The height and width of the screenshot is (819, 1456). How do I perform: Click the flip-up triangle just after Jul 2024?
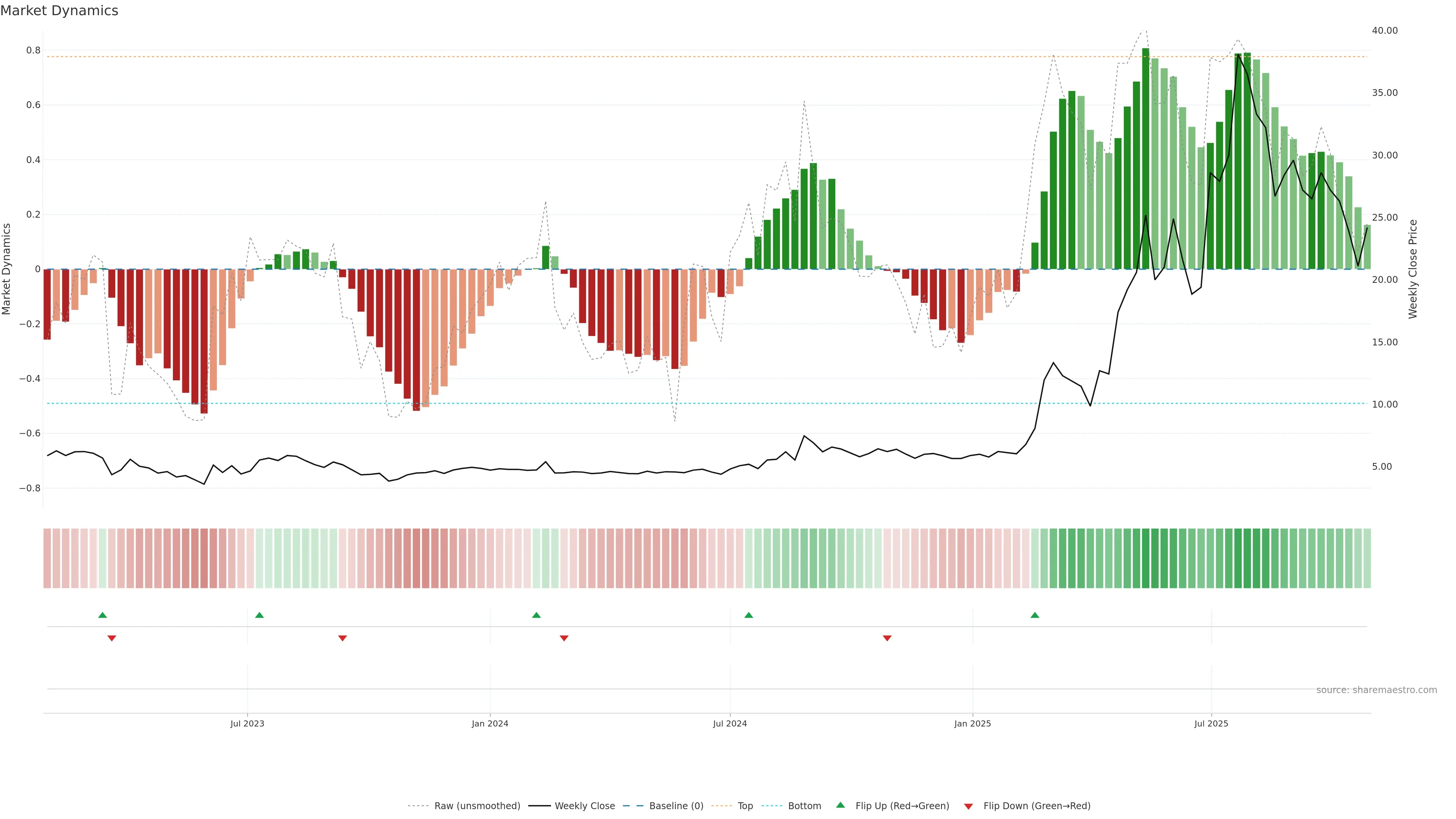coord(748,615)
